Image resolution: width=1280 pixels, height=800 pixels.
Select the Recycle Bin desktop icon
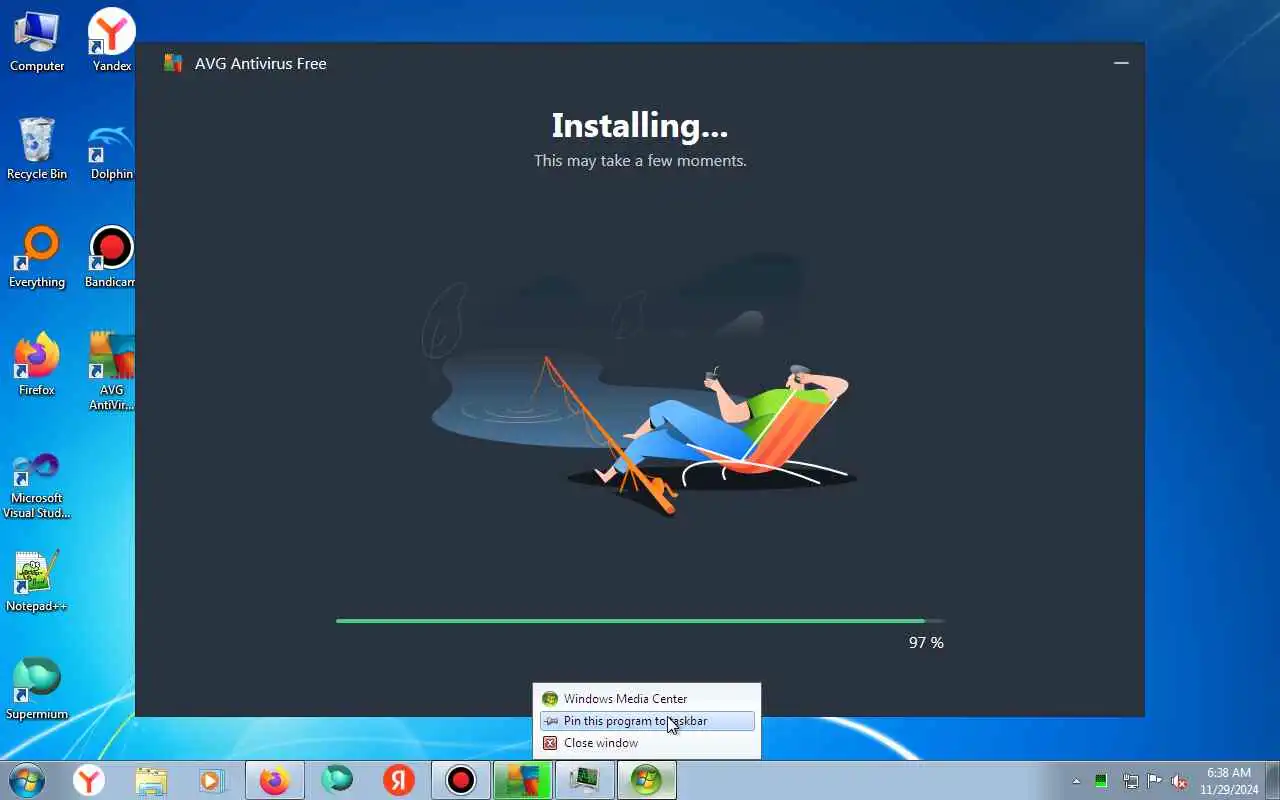pyautogui.click(x=37, y=150)
